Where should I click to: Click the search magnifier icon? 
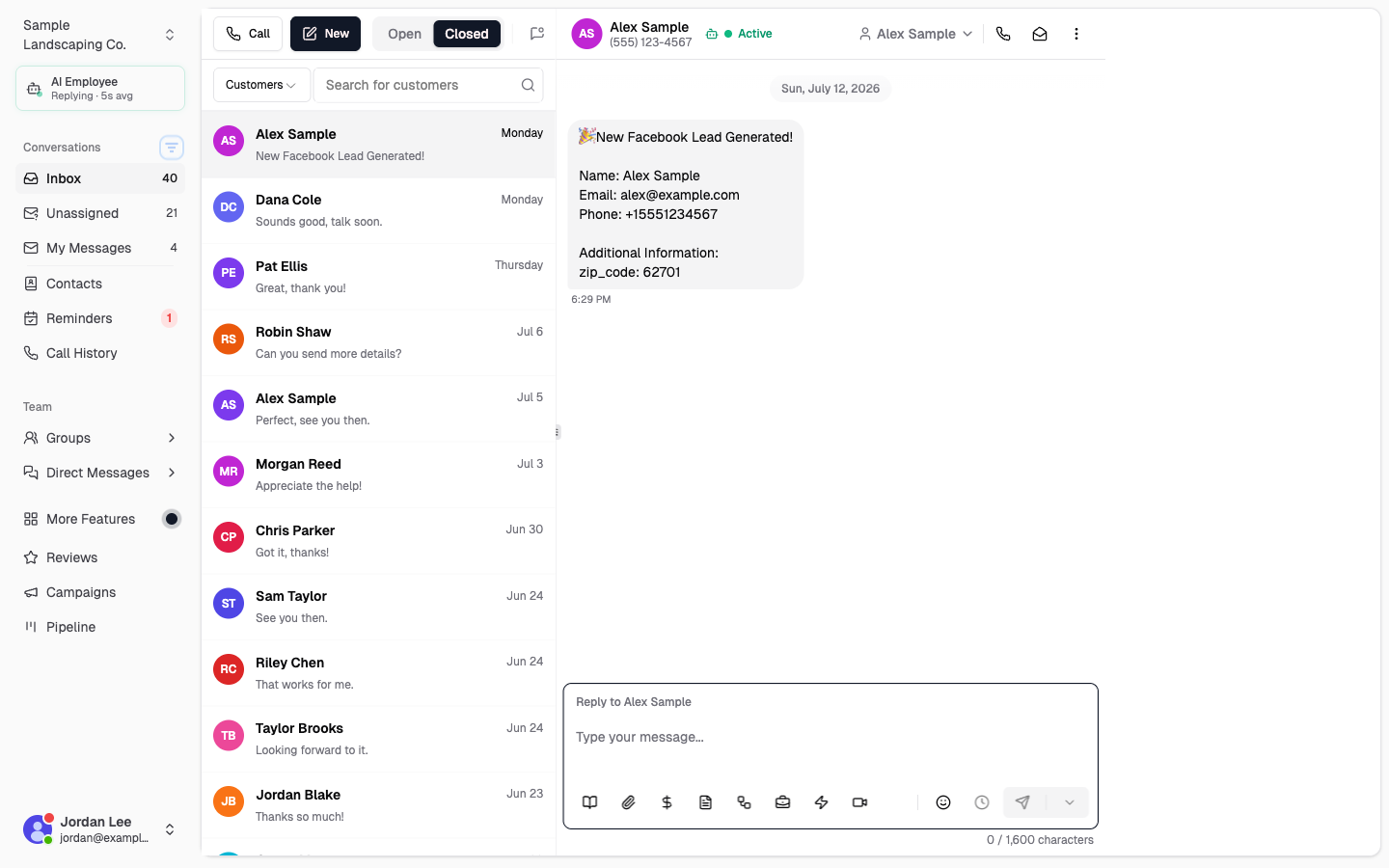(528, 85)
